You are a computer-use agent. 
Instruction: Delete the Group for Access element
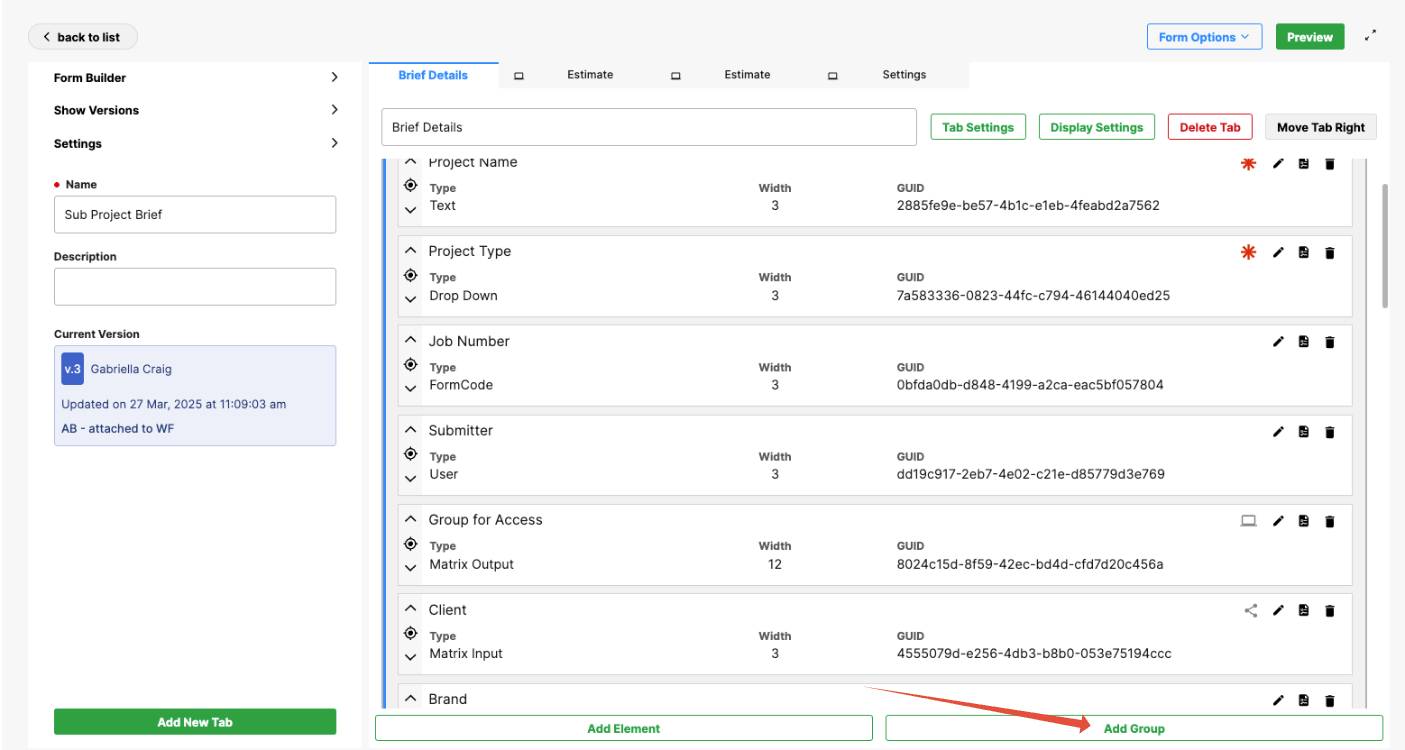[x=1330, y=521]
